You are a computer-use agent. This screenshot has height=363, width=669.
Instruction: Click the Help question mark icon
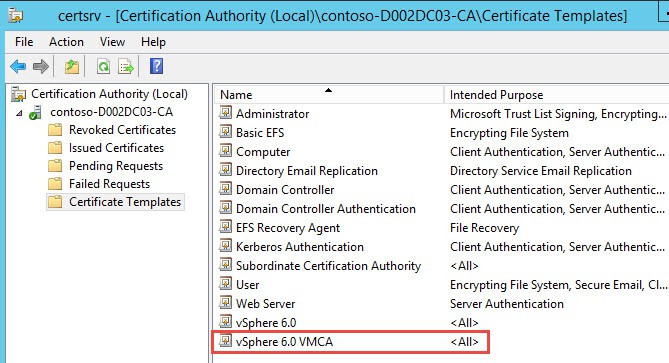pyautogui.click(x=156, y=66)
